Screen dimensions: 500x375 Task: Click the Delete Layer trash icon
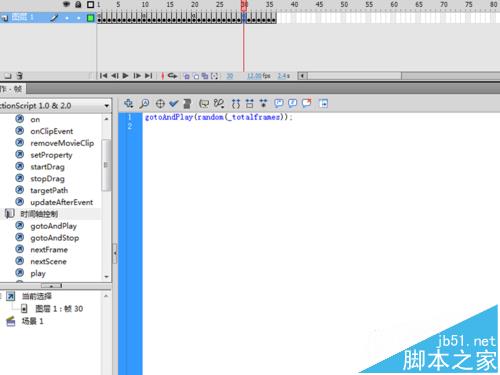20,76
